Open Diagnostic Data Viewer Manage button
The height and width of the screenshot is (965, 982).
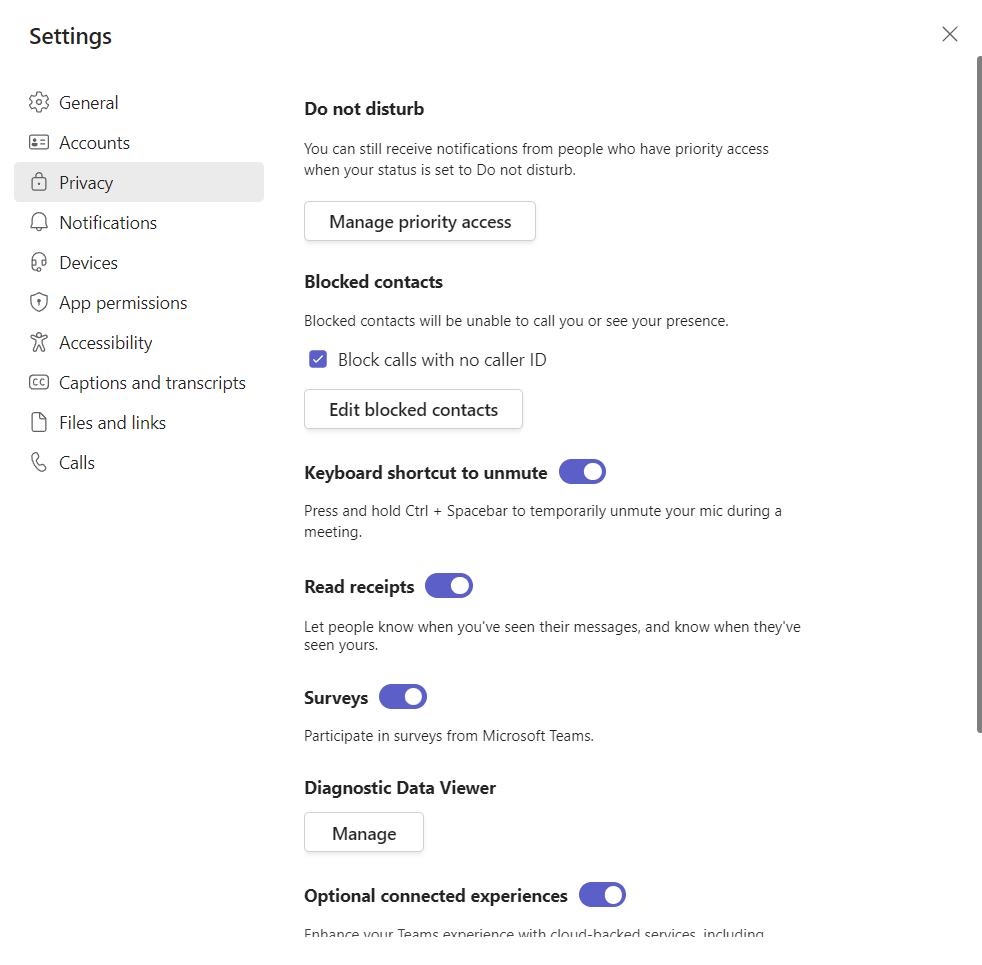364,833
